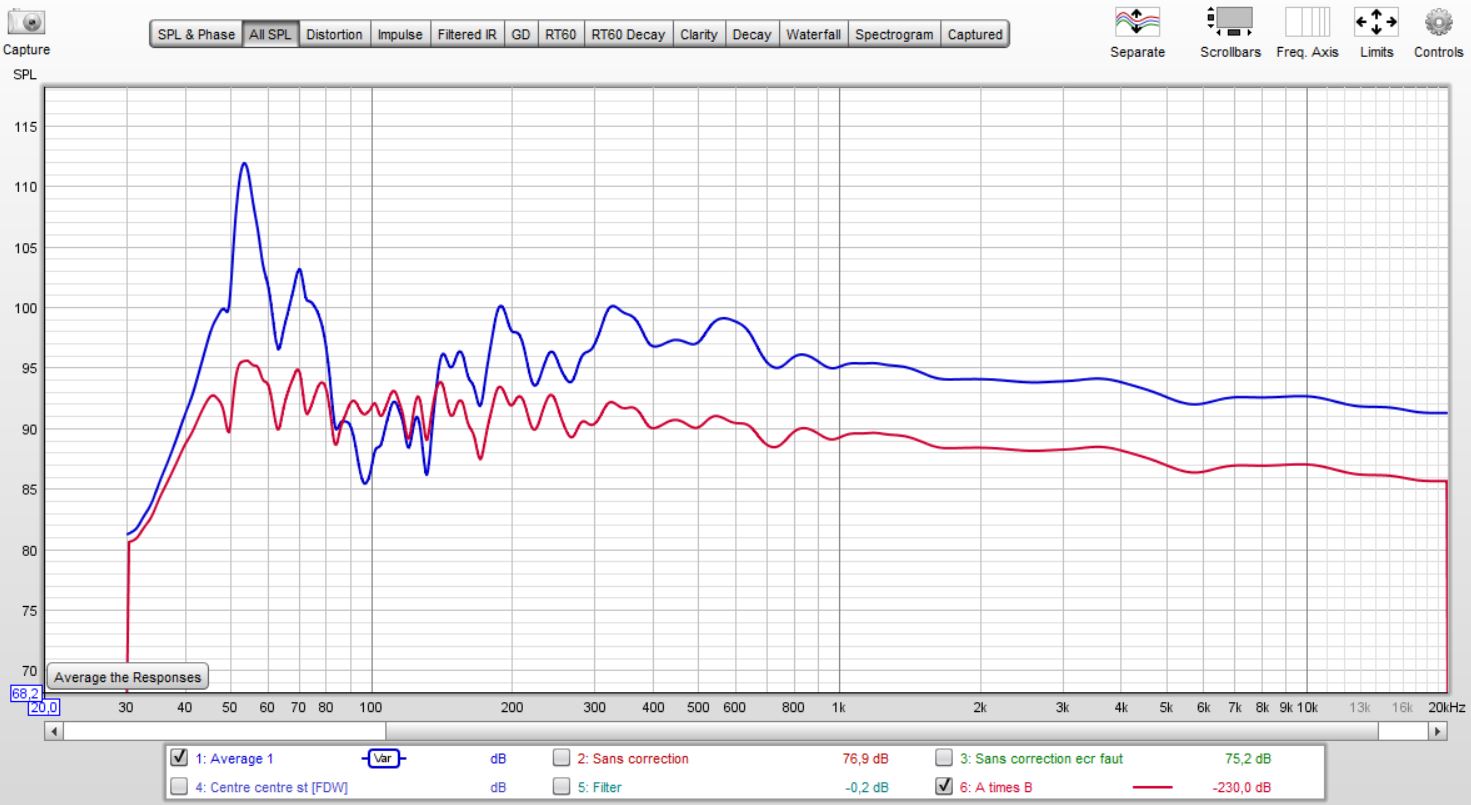Screen dimensions: 1471x805
Task: Switch to the Filtered IR tab
Action: (467, 34)
